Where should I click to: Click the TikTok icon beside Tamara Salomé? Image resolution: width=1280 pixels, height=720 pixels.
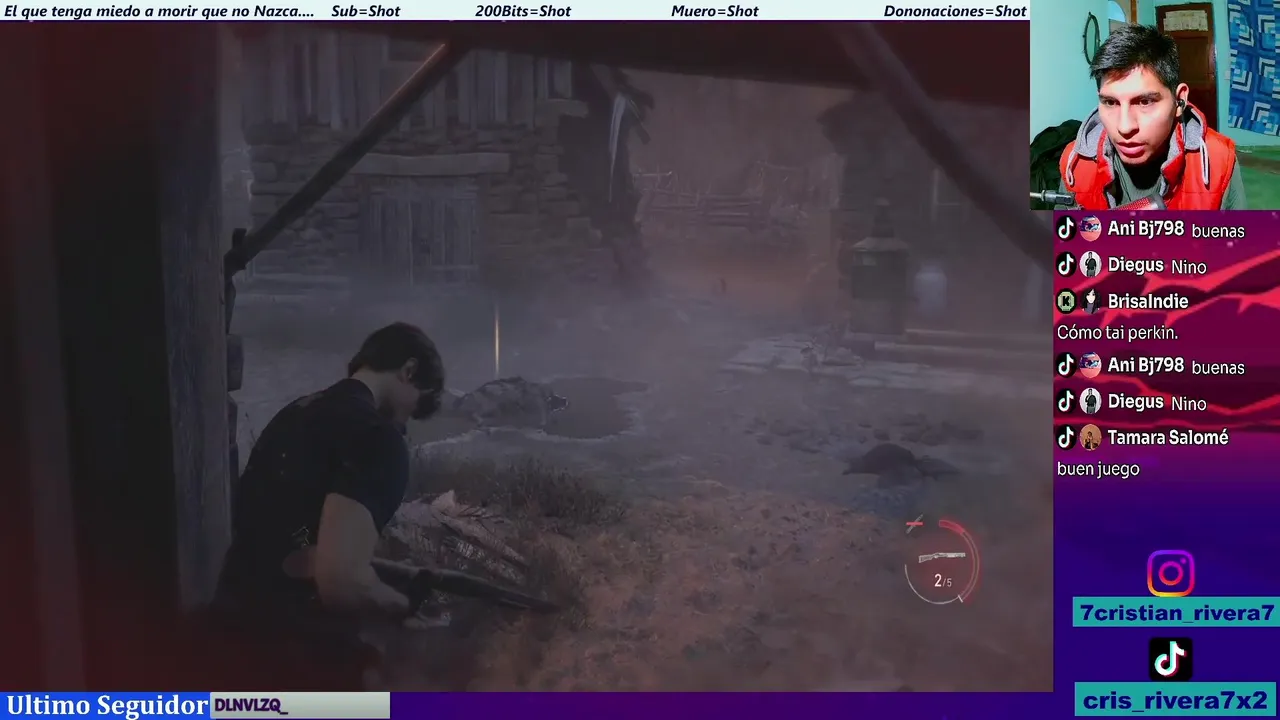(x=1066, y=437)
